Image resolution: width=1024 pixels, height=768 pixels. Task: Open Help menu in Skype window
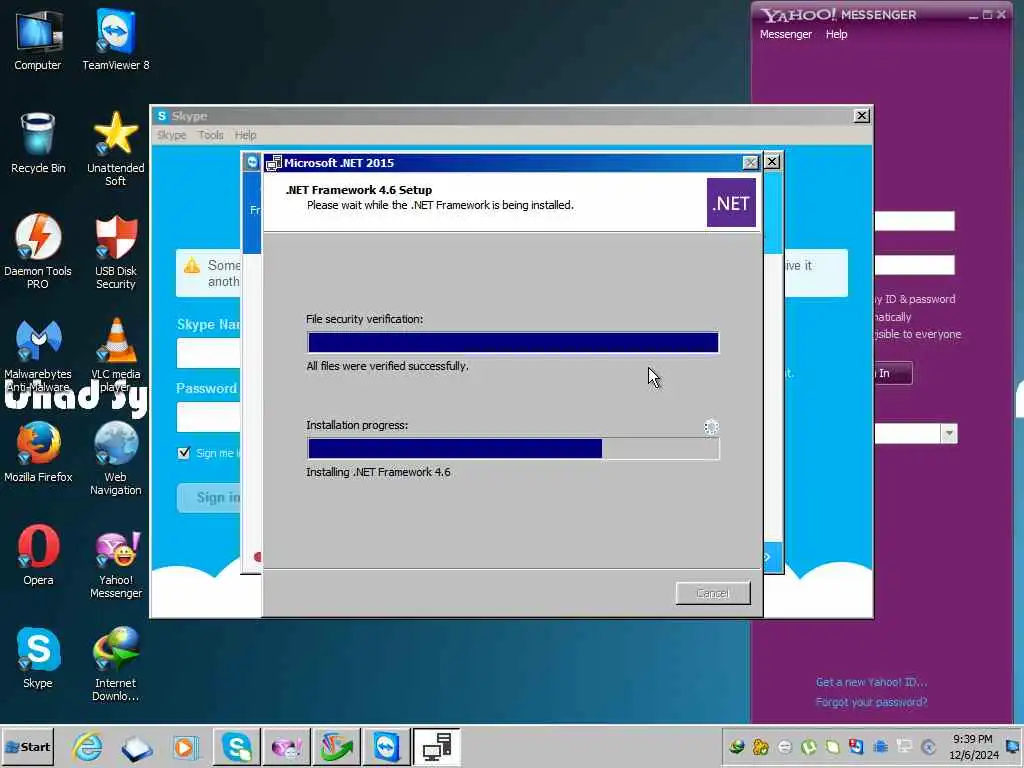coord(246,135)
